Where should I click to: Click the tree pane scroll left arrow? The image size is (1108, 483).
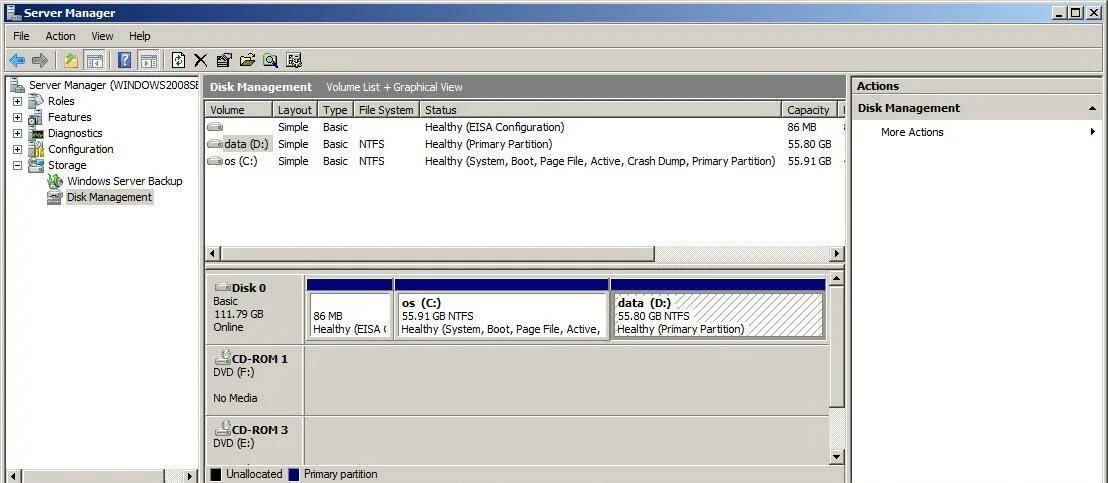coord(13,476)
